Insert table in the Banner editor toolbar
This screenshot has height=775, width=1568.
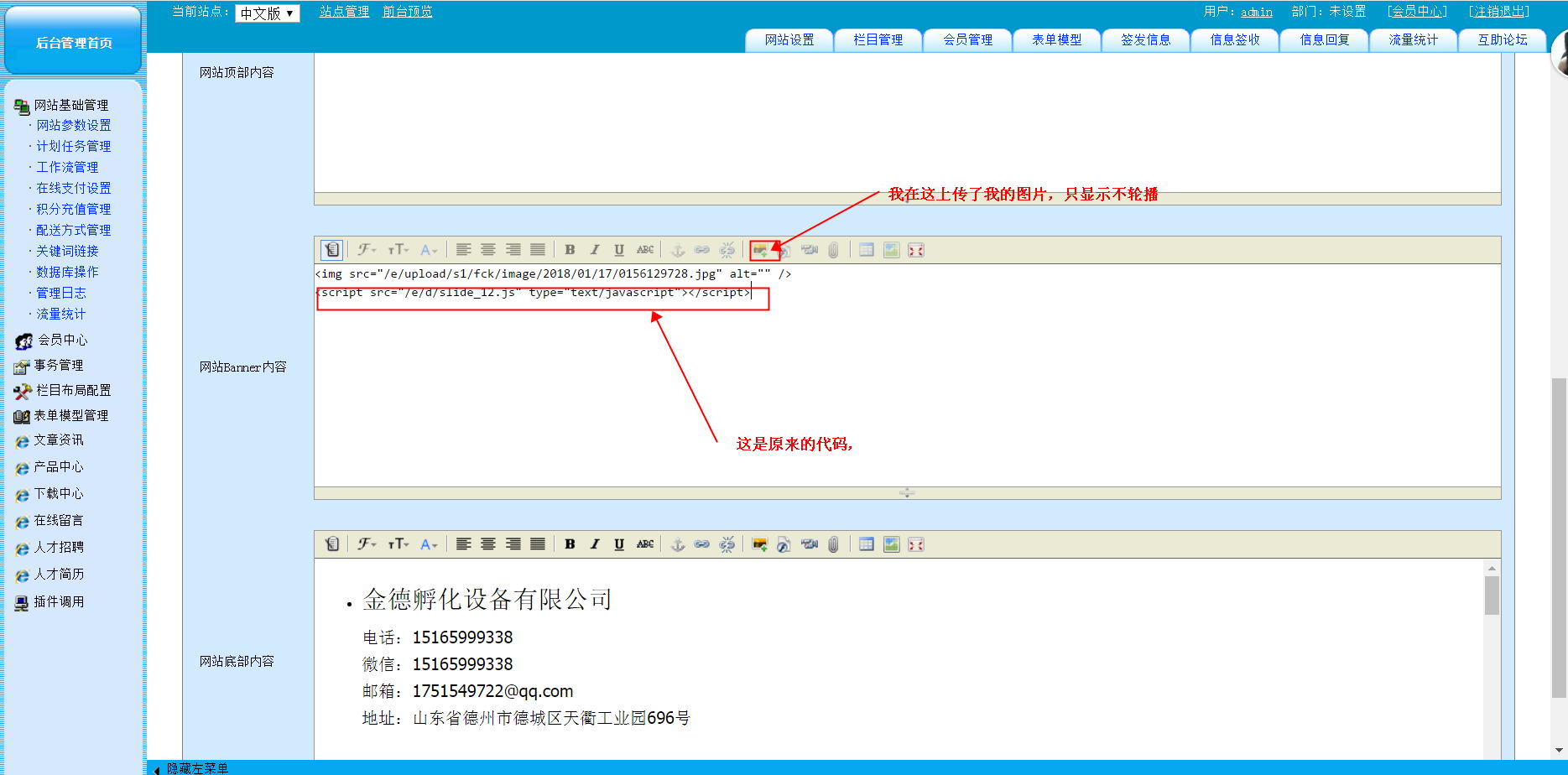pos(867,250)
